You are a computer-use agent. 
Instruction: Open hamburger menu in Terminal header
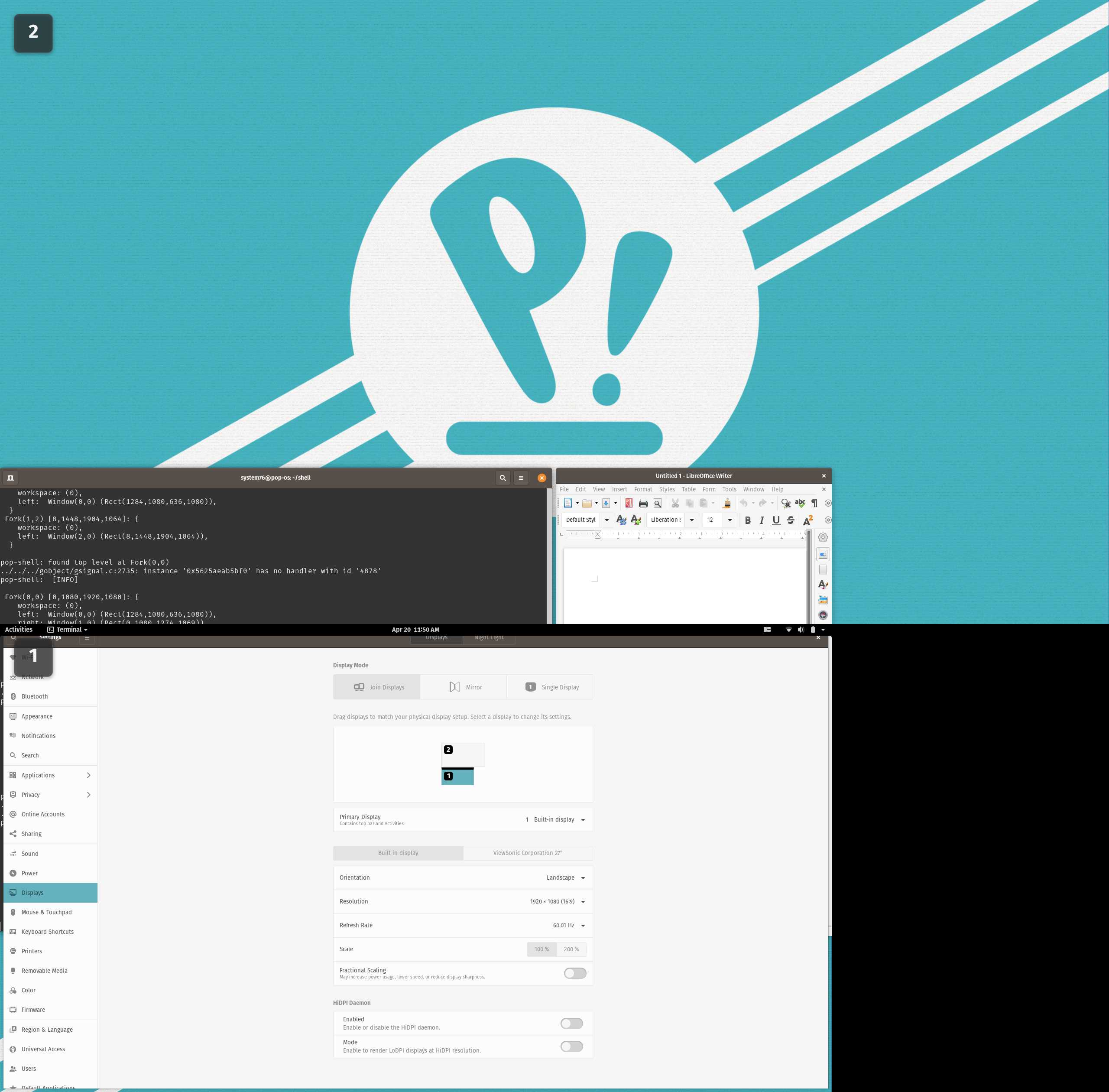[521, 478]
